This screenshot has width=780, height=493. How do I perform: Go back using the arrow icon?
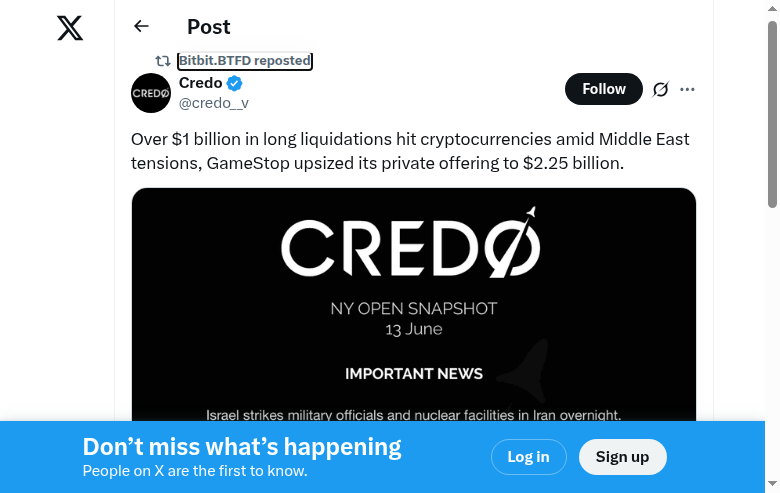pos(141,27)
